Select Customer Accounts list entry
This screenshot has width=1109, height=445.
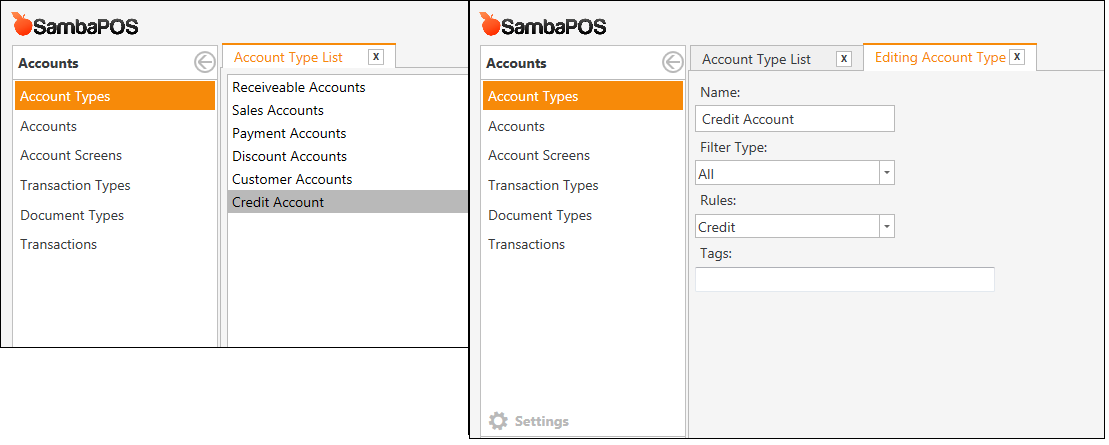pyautogui.click(x=292, y=179)
